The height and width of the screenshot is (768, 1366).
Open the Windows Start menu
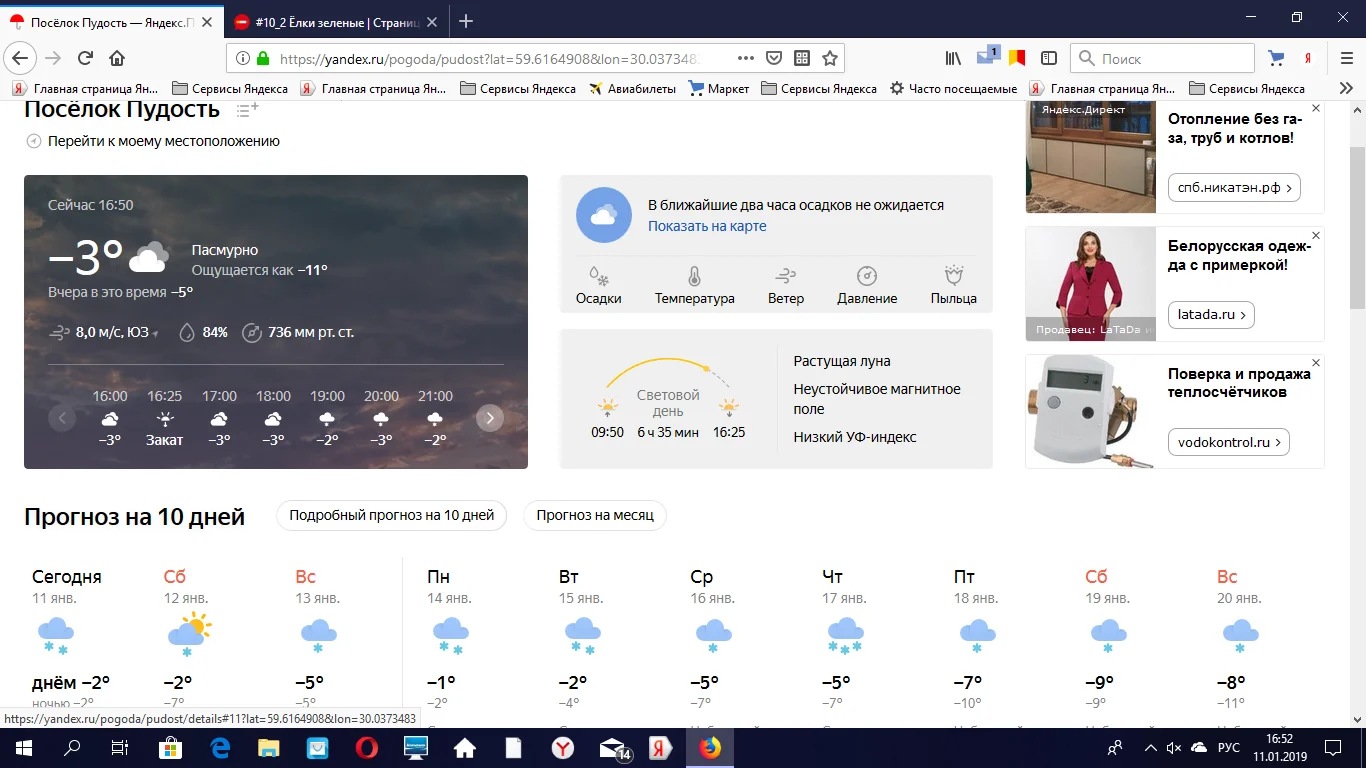point(23,747)
